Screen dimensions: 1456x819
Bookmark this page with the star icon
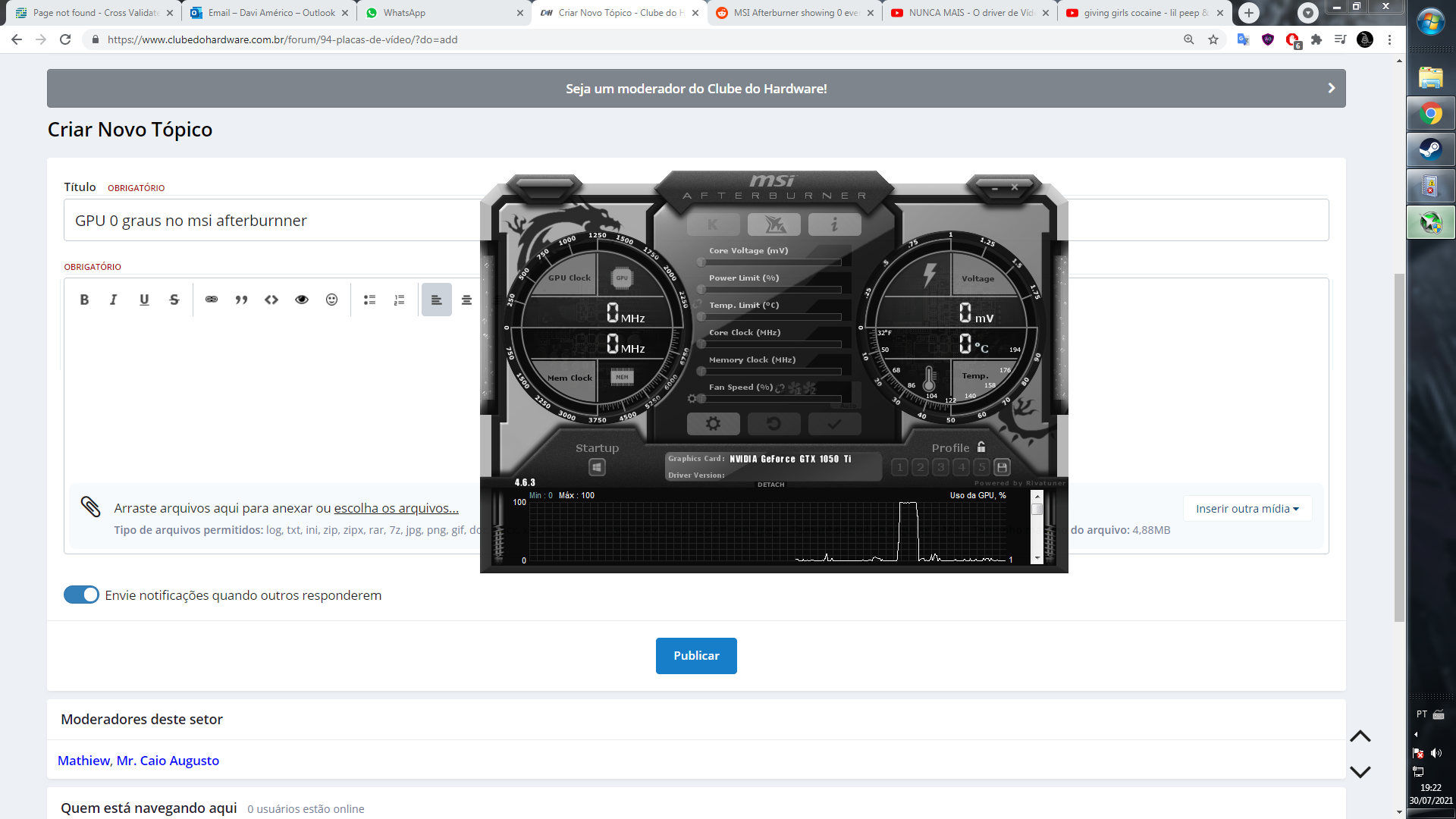pyautogui.click(x=1213, y=39)
